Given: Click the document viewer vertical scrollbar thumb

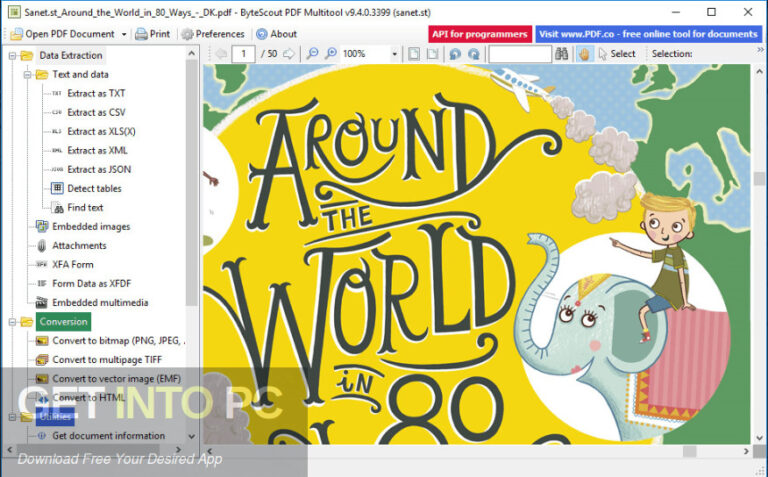Looking at the screenshot, I should click(x=759, y=179).
